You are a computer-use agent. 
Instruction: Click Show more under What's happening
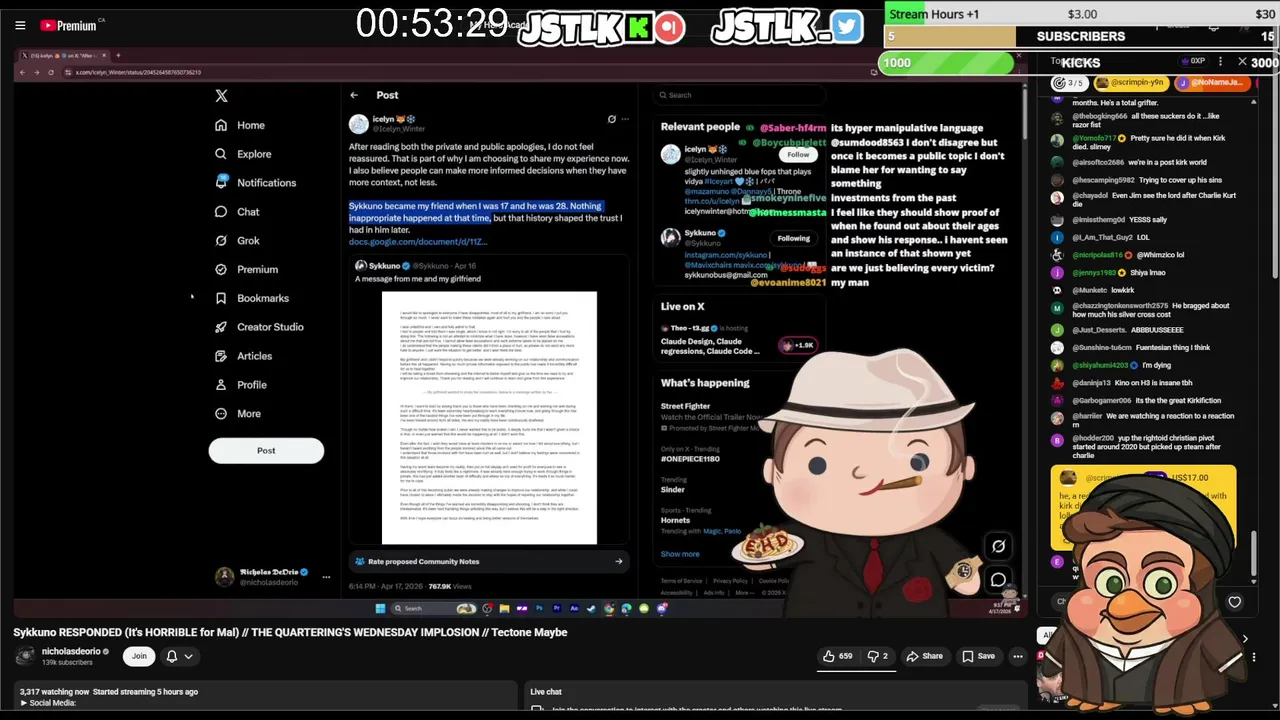680,554
